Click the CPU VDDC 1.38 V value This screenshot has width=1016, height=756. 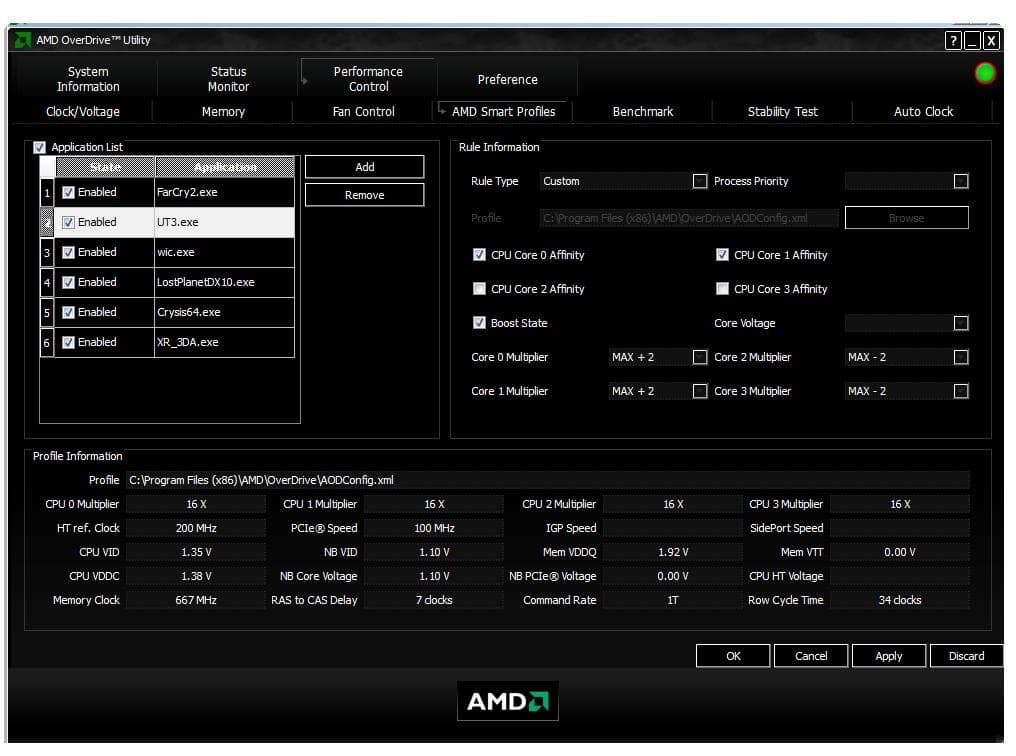pos(196,576)
